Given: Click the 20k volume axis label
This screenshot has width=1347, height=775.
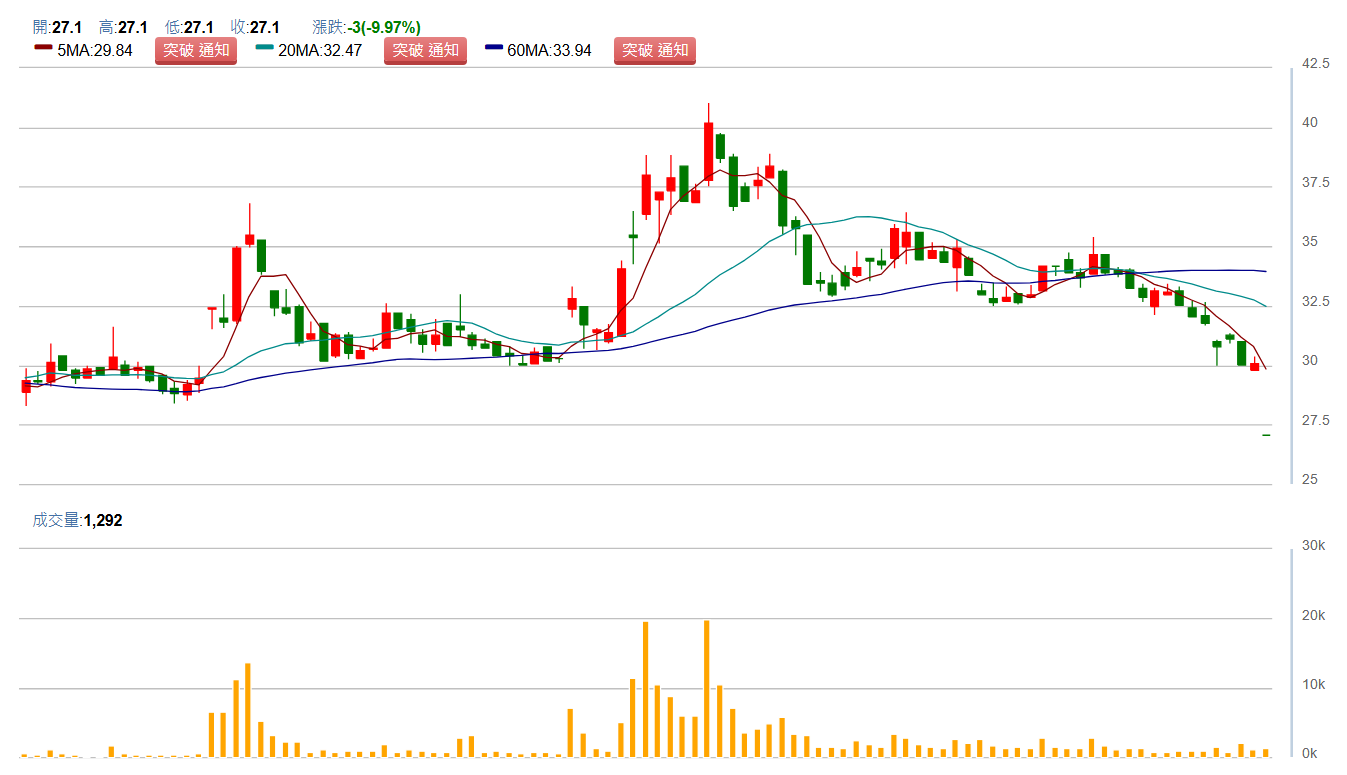Looking at the screenshot, I should (x=1311, y=616).
